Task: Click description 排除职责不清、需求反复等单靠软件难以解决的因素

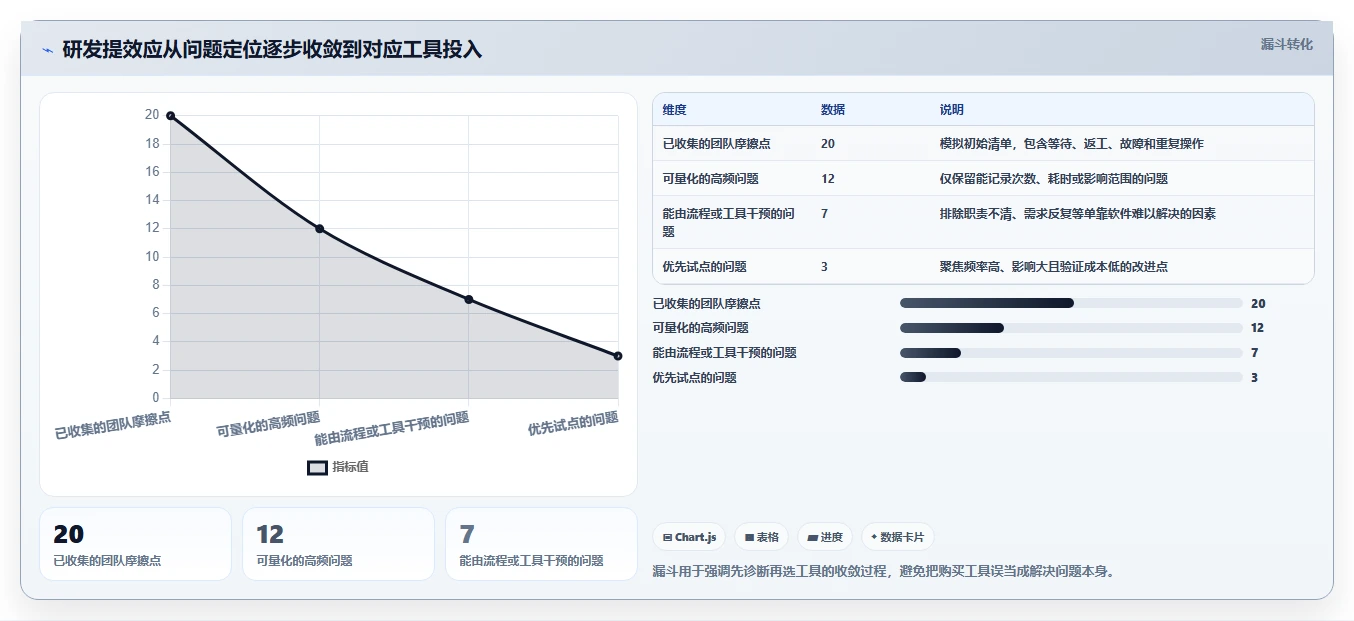Action: pos(1077,213)
